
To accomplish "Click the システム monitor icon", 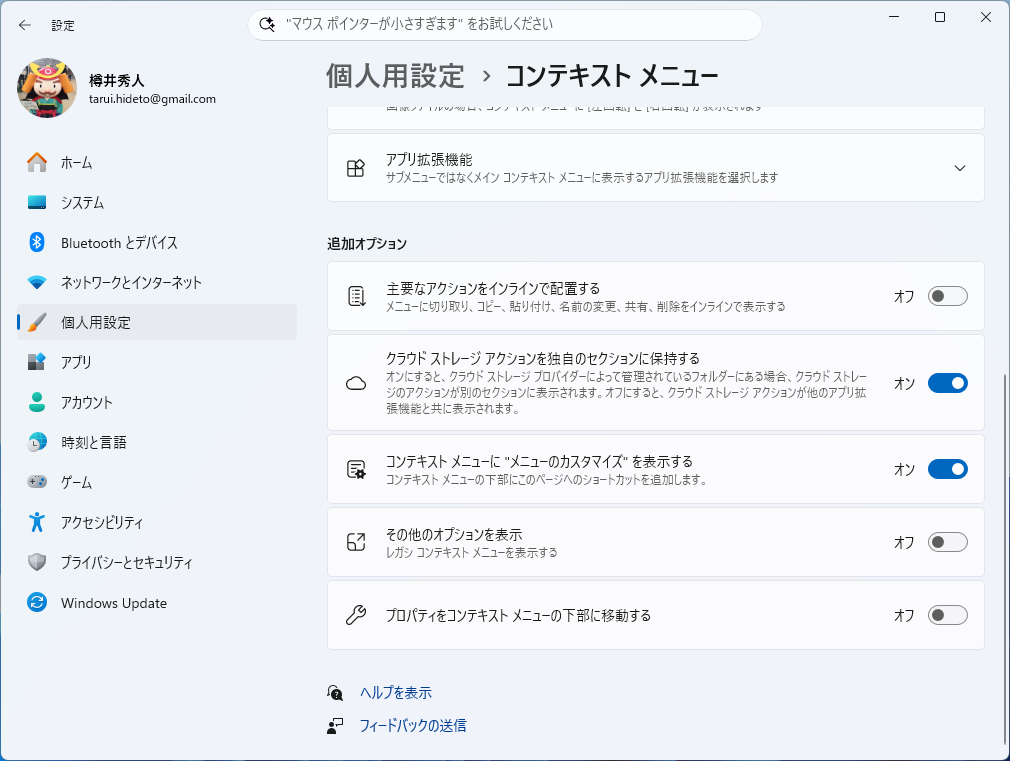I will click(x=37, y=202).
